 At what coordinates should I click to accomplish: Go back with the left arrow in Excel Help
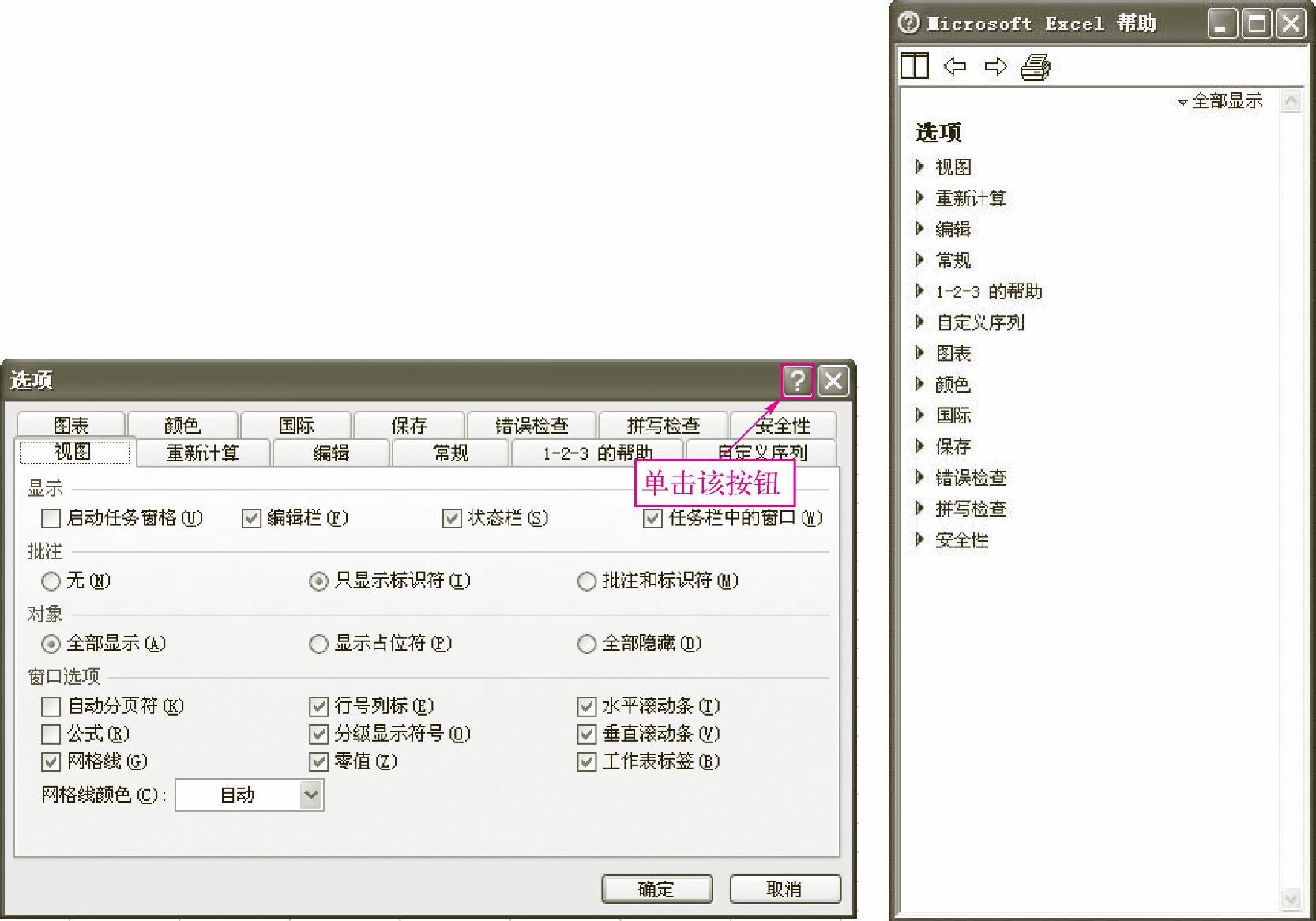click(x=955, y=66)
